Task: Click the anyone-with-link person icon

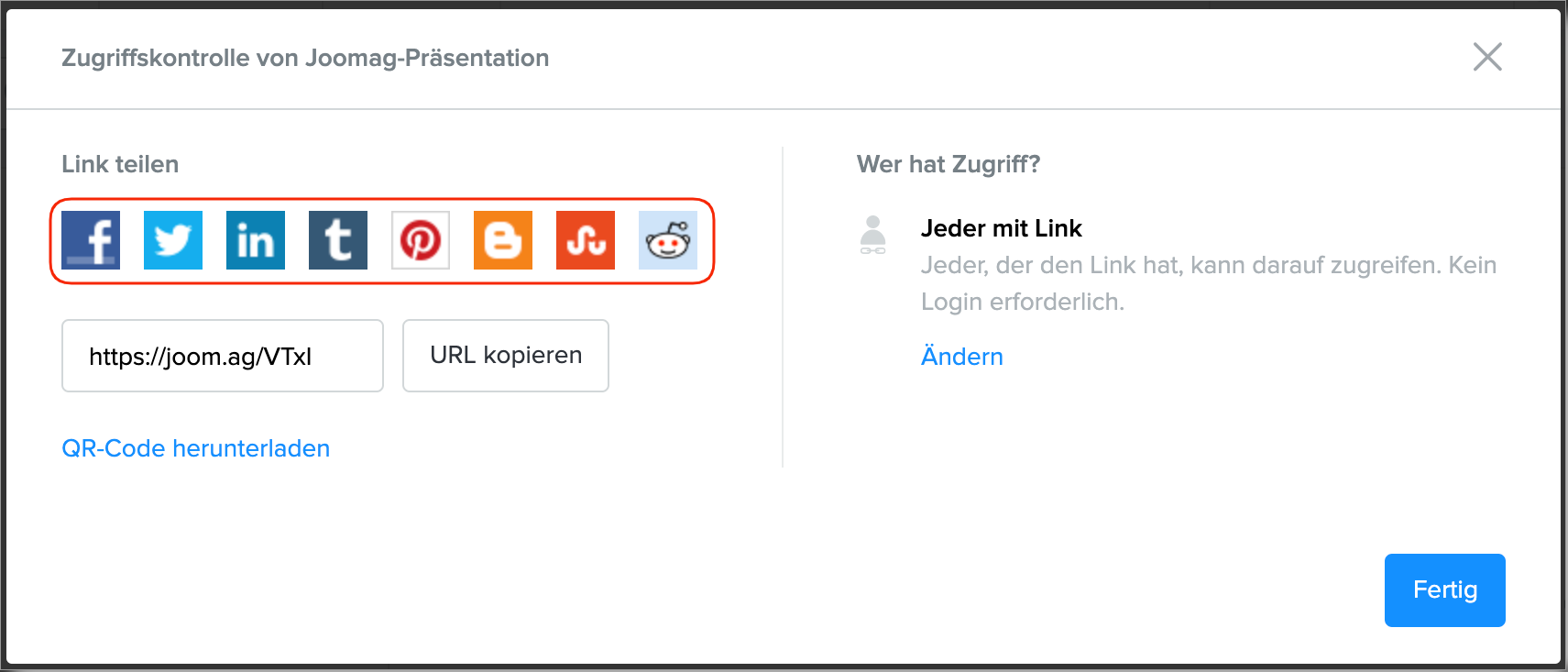Action: click(x=873, y=235)
